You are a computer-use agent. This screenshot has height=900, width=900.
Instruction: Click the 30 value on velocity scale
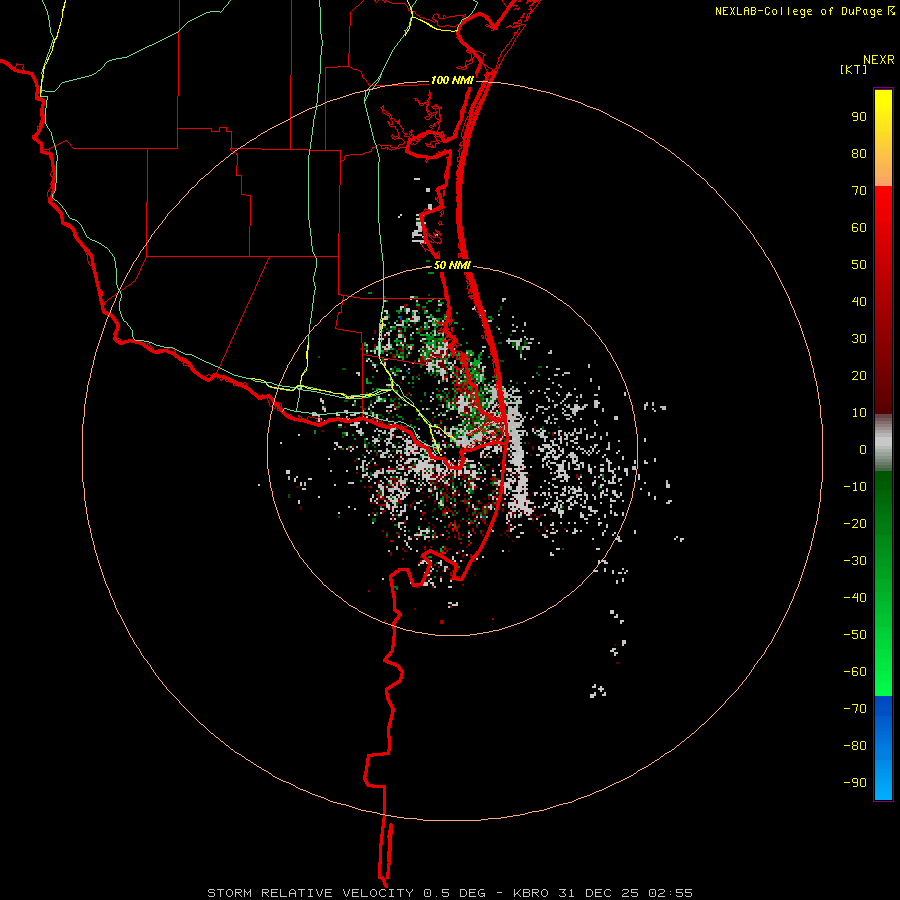click(x=859, y=339)
